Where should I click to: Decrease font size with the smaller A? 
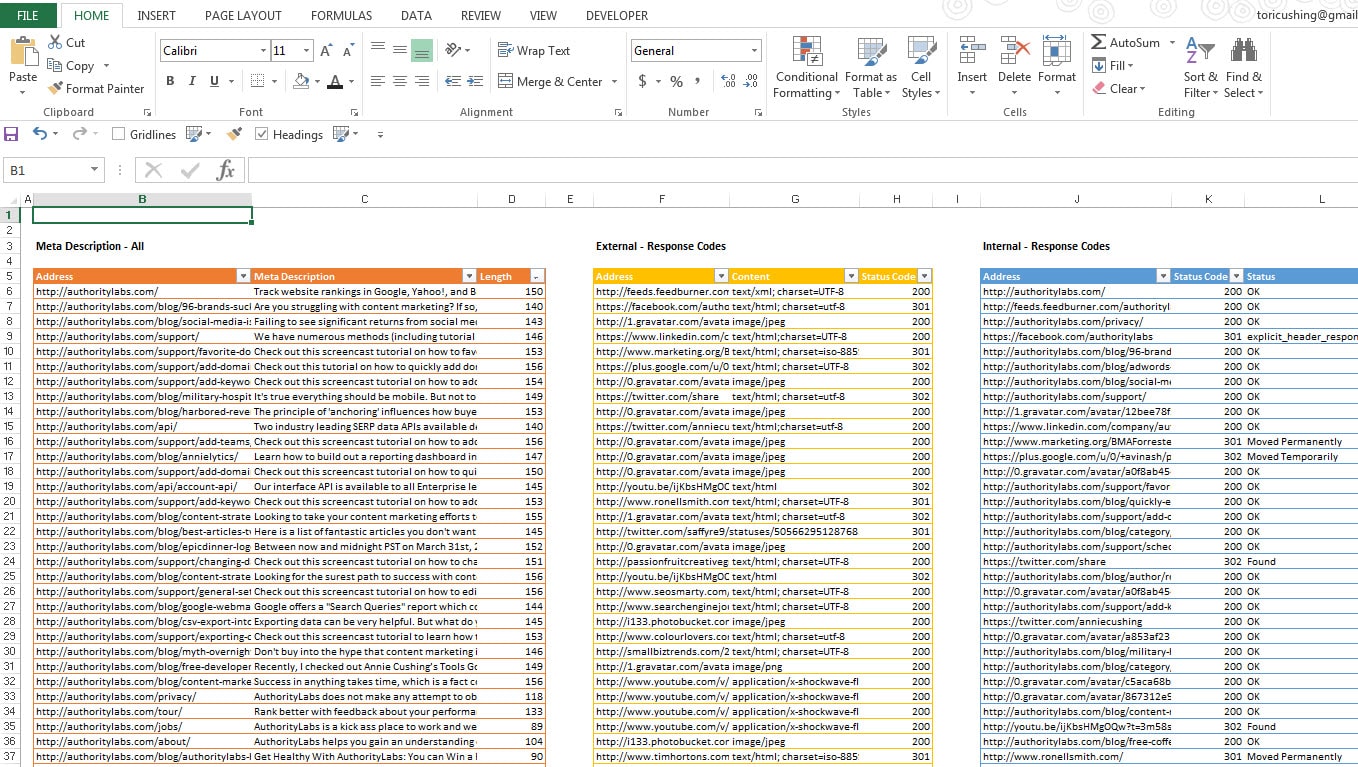[349, 50]
